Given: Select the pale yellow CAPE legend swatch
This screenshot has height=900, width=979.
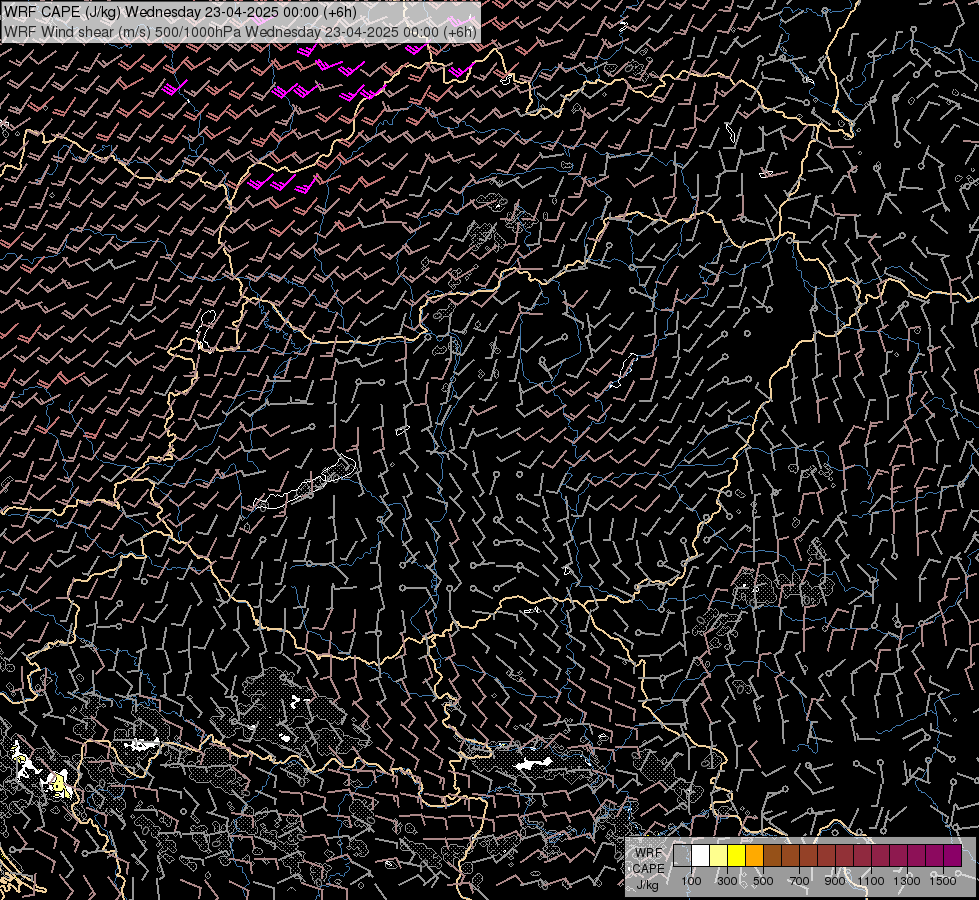Looking at the screenshot, I should click(x=719, y=855).
